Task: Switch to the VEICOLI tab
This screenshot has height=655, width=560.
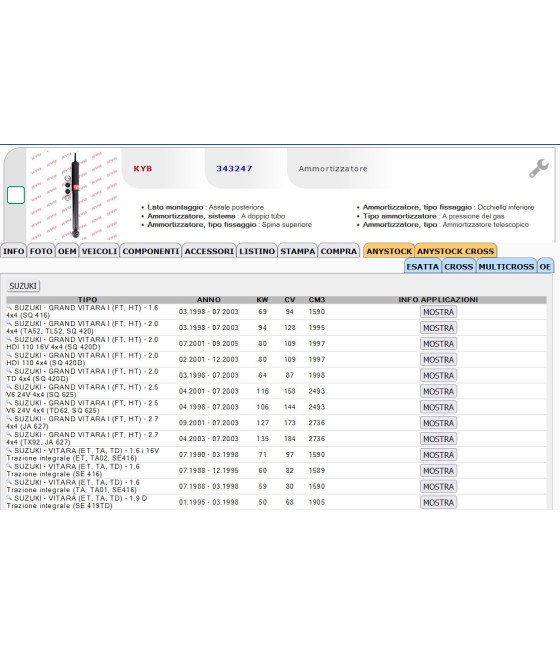Action: (x=99, y=251)
